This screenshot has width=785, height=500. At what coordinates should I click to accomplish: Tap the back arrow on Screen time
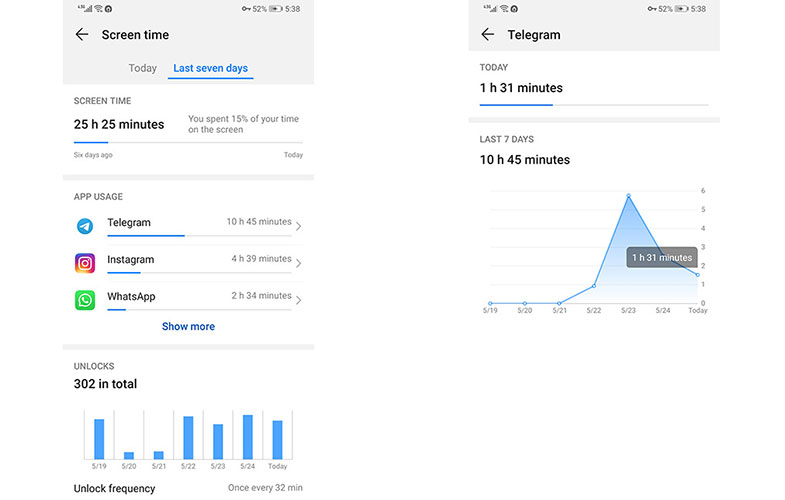click(x=82, y=35)
